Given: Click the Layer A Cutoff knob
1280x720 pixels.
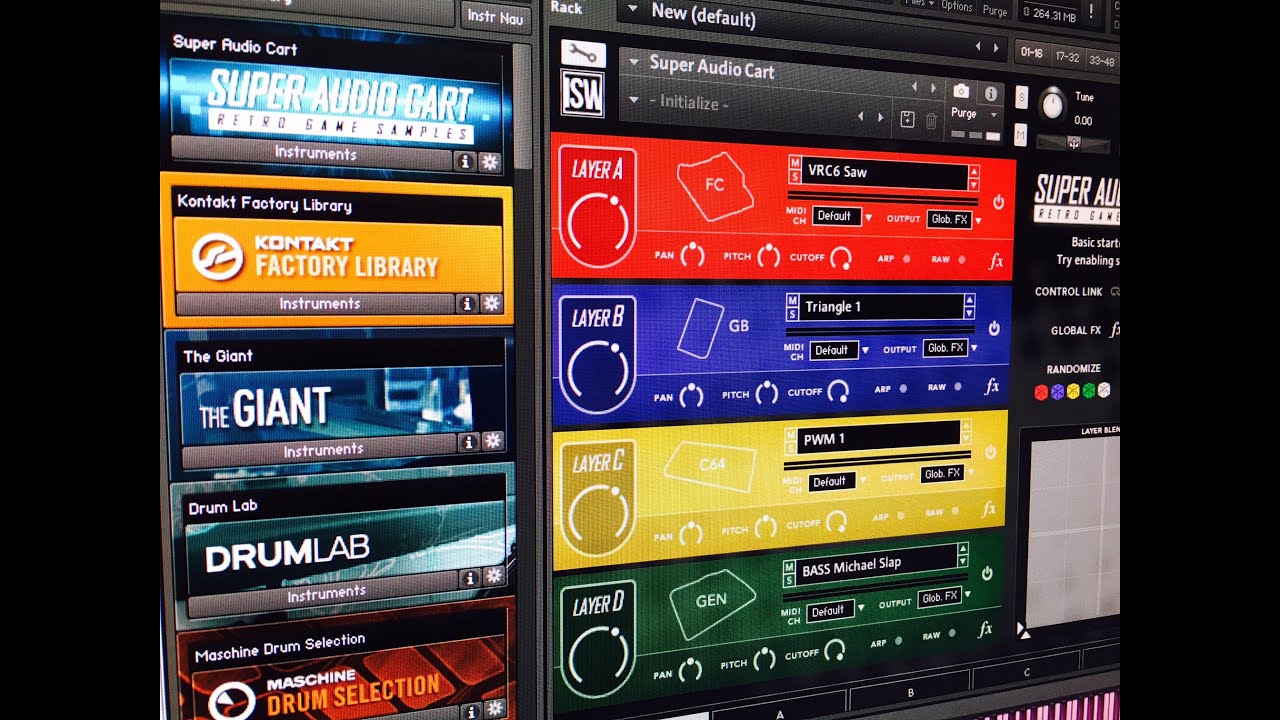Looking at the screenshot, I should point(841,259).
